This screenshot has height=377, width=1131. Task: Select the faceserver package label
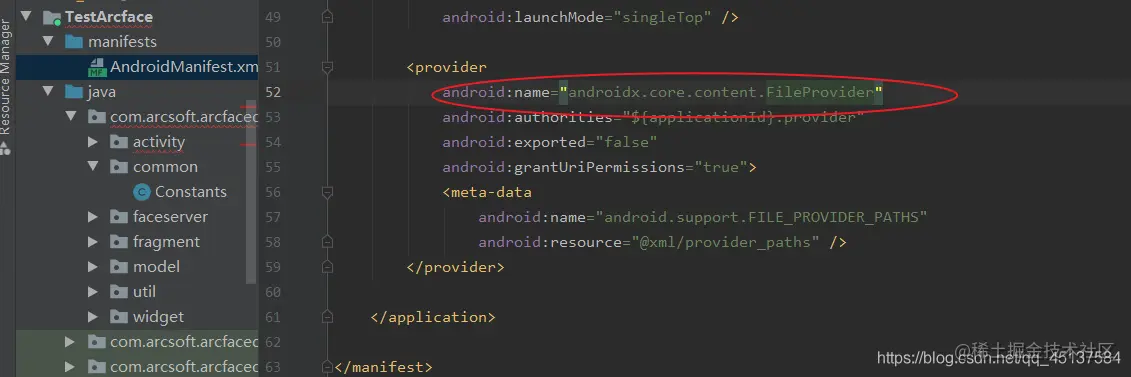170,216
